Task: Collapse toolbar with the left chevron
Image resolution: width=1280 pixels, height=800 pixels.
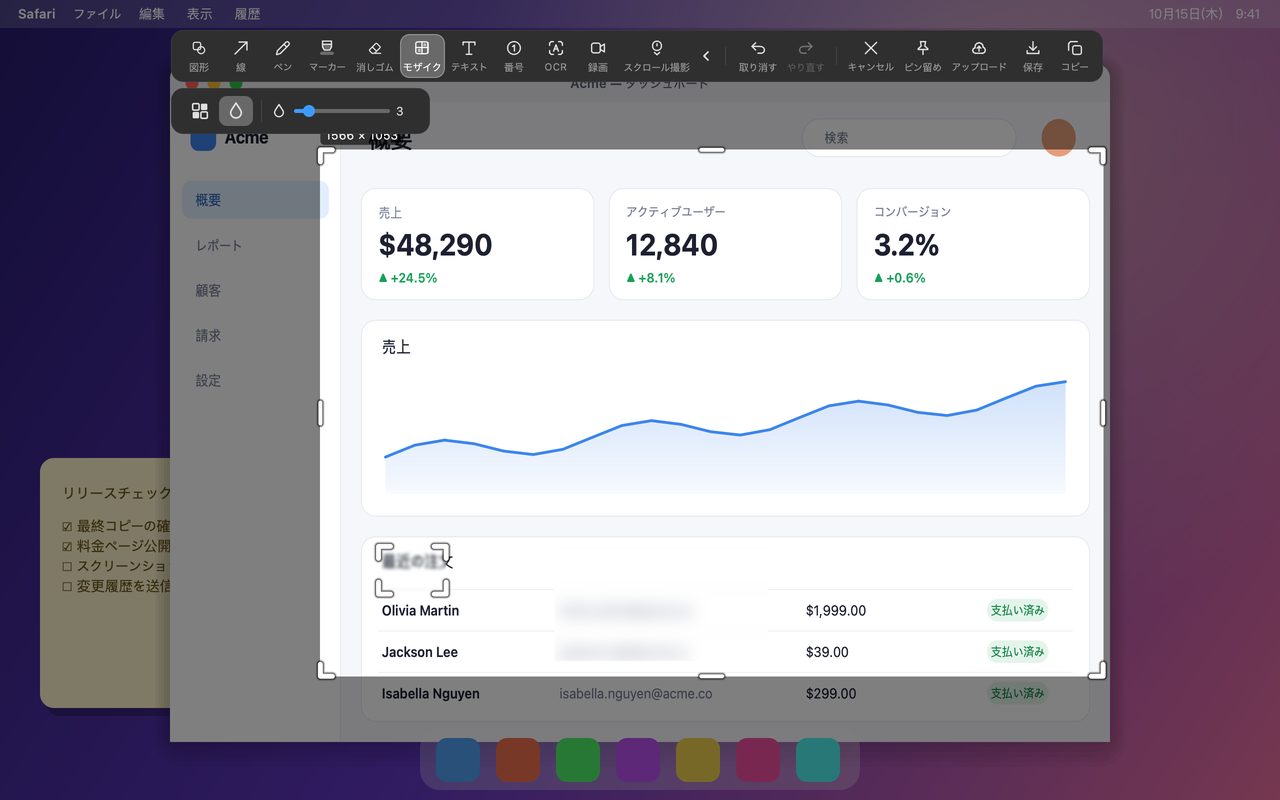Action: click(x=706, y=56)
